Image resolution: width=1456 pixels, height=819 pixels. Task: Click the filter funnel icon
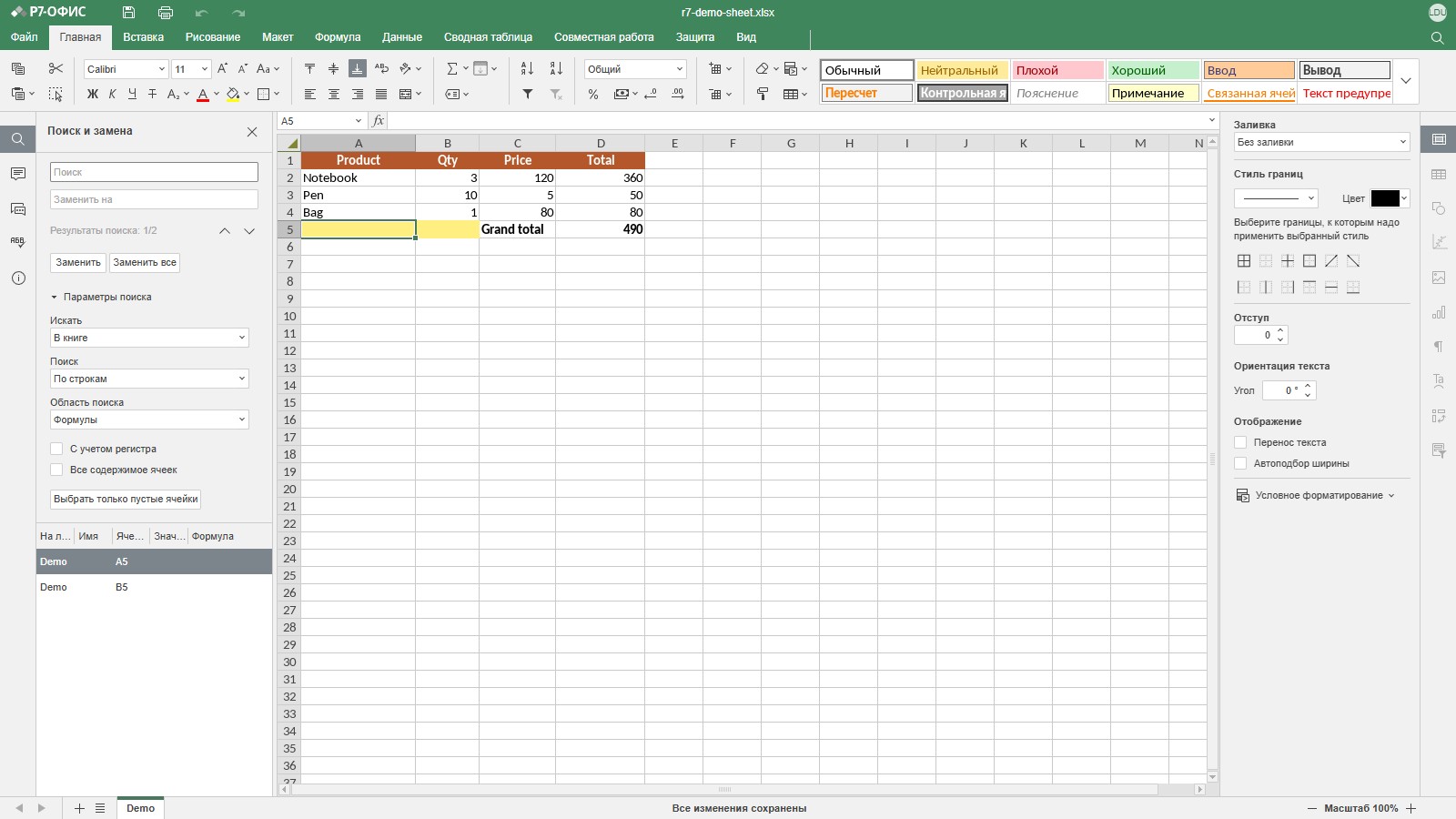[x=527, y=94]
